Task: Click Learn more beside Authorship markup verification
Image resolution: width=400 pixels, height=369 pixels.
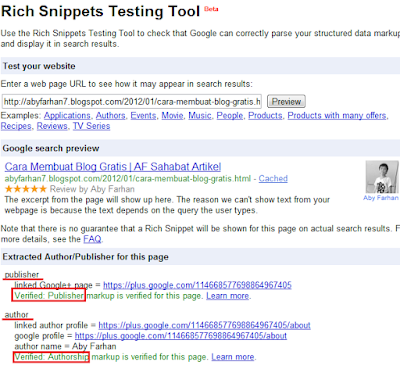Action: (233, 357)
